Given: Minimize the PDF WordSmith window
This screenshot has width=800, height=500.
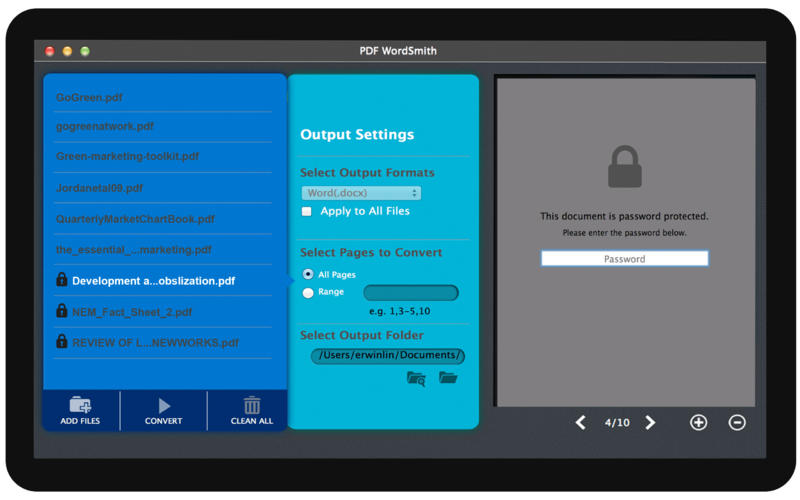Looking at the screenshot, I should 67,51.
